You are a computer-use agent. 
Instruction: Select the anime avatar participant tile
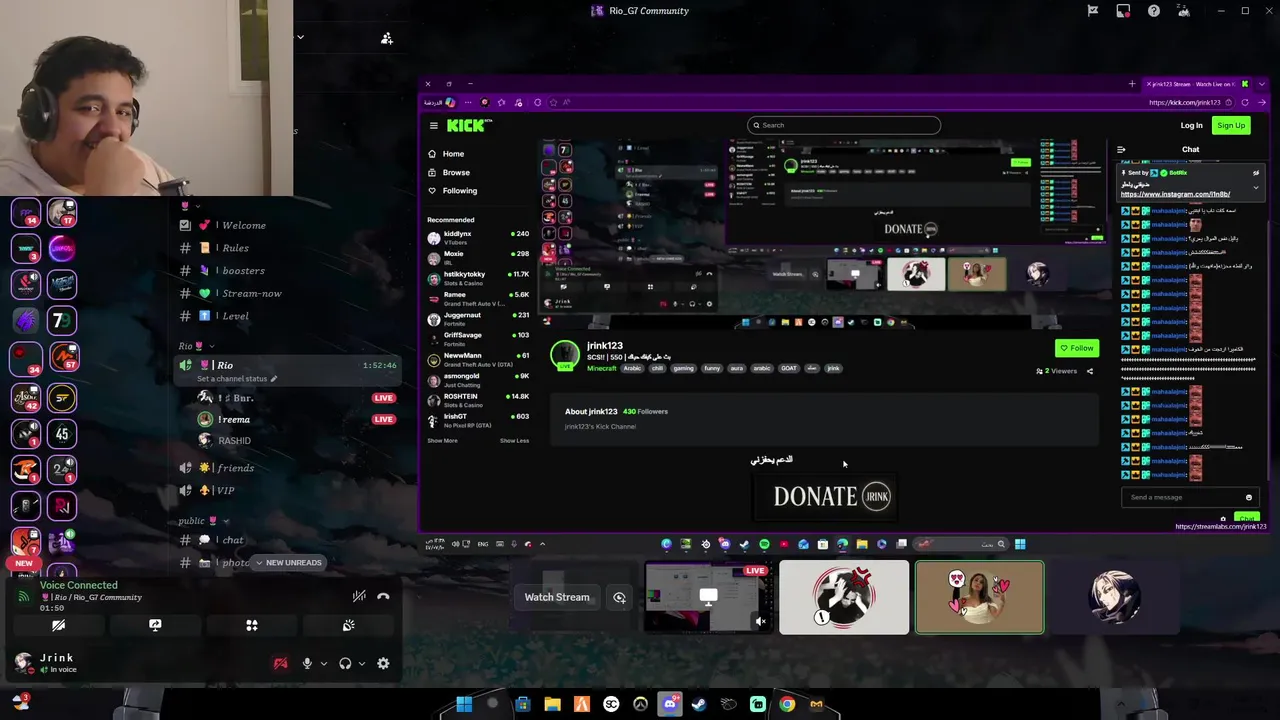tap(1114, 598)
